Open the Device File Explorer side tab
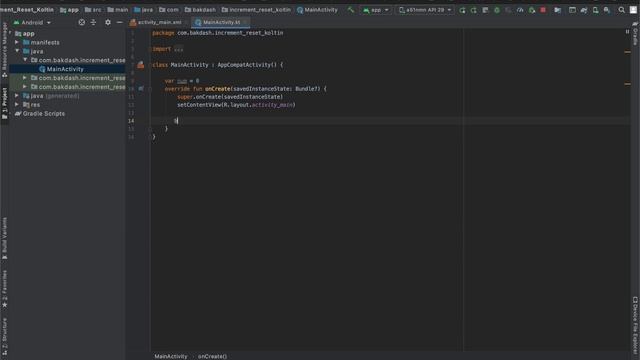The height and width of the screenshot is (360, 640). [636, 325]
